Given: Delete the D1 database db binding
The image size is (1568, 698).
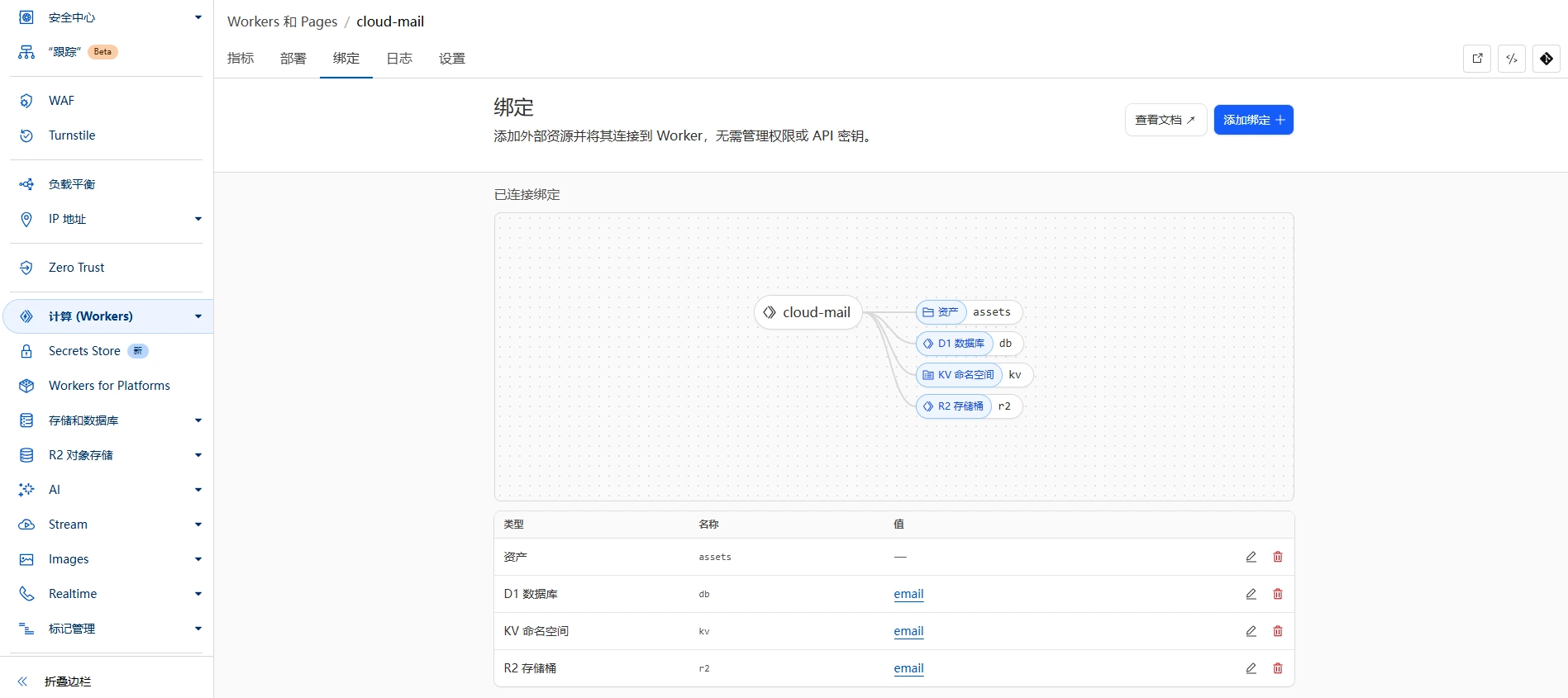Looking at the screenshot, I should (1277, 594).
